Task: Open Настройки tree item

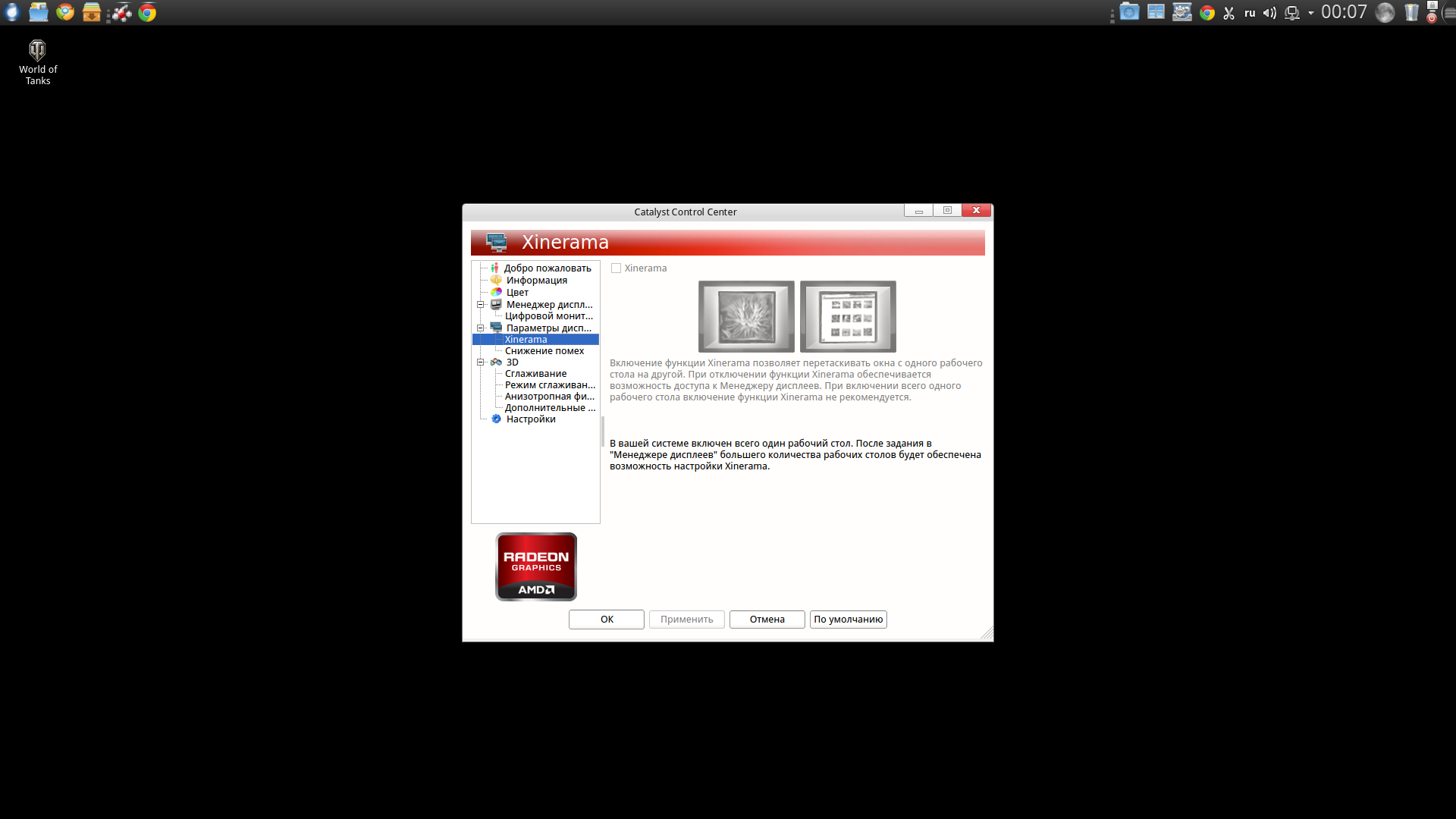Action: [x=530, y=419]
